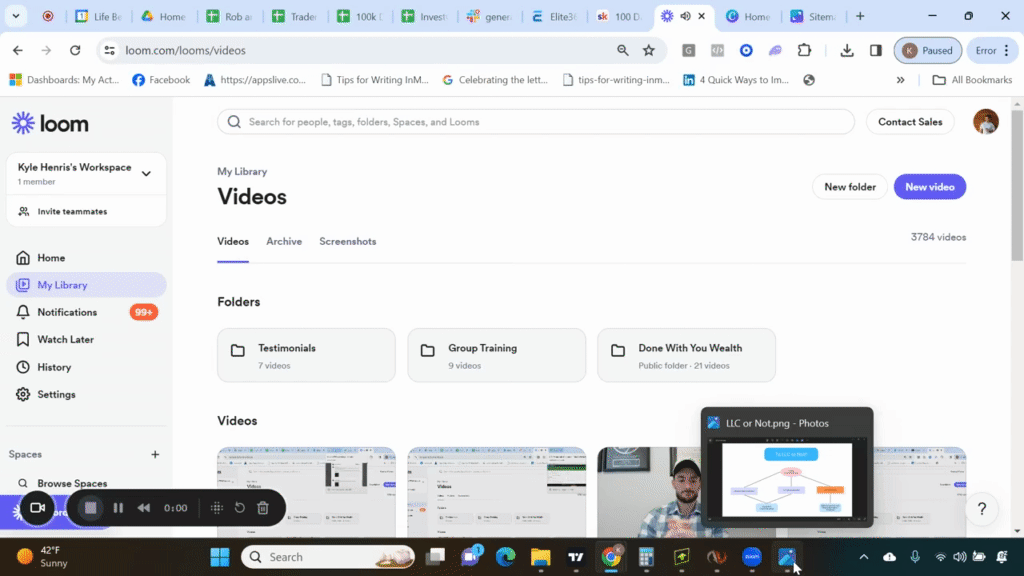
Task: Click the recorder grid drag handle
Action: (217, 508)
